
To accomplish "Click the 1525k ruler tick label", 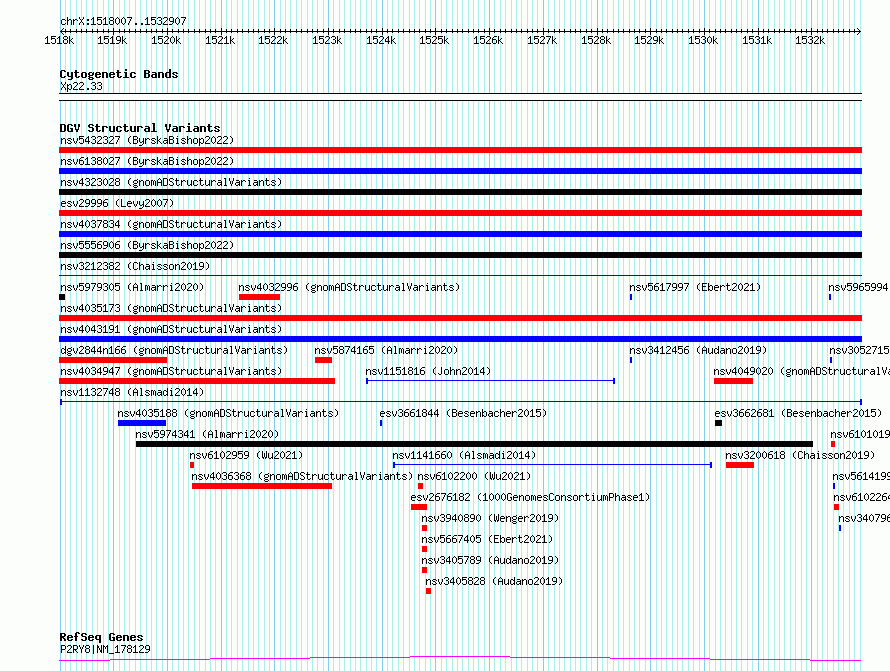I will click(434, 40).
